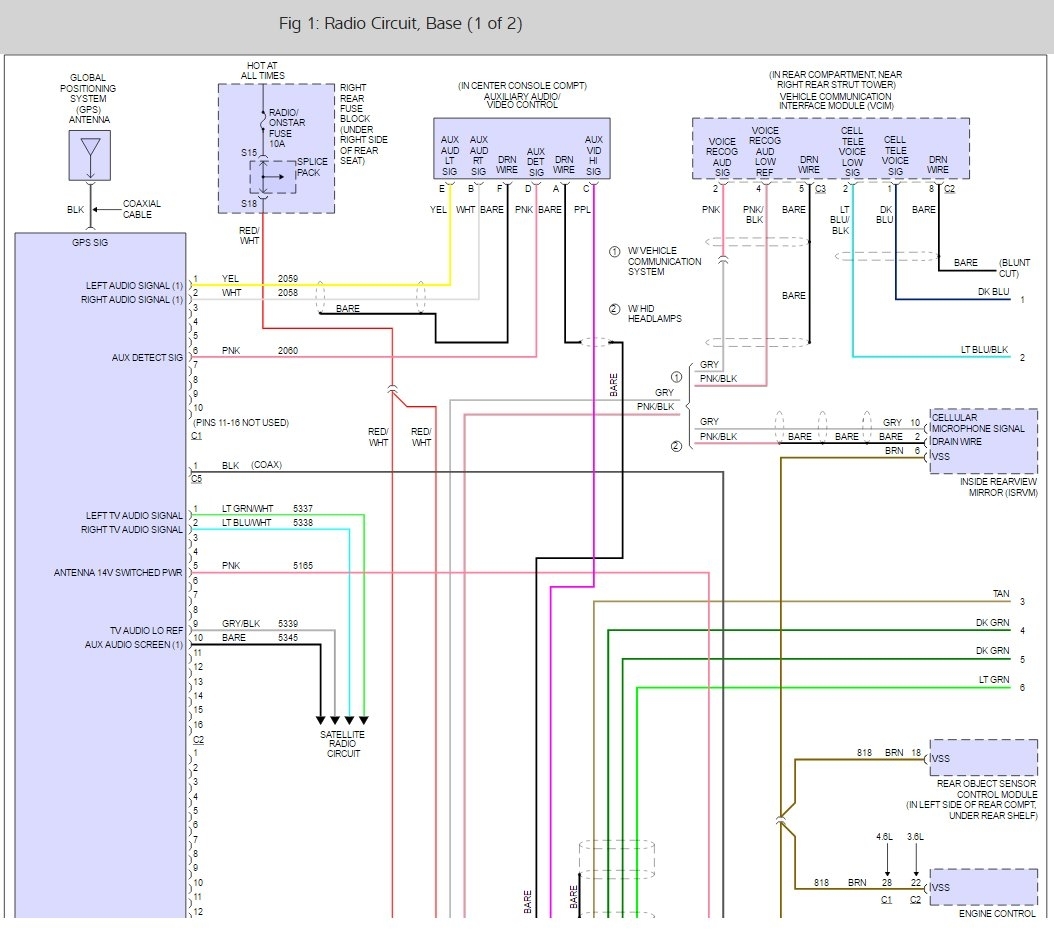Click the 'HOT AT ALL TIMES' label
This screenshot has height=932, width=1054.
pyautogui.click(x=263, y=71)
